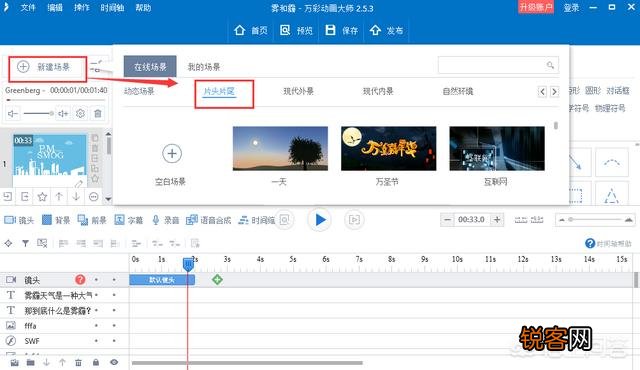Move scene down arrow in scene panel
The width and height of the screenshot is (640, 370).
pos(76,197)
